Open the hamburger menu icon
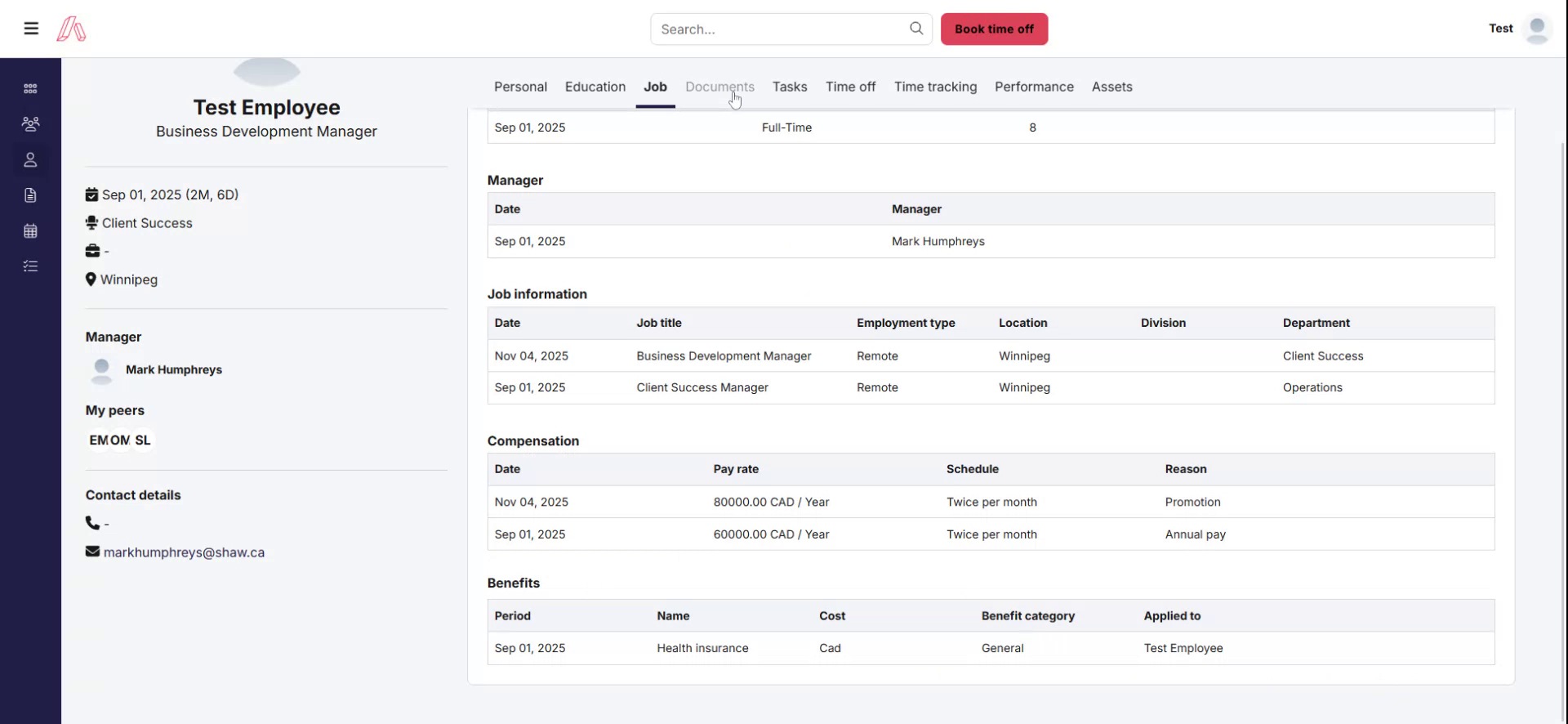This screenshot has width=1568, height=724. (x=31, y=29)
